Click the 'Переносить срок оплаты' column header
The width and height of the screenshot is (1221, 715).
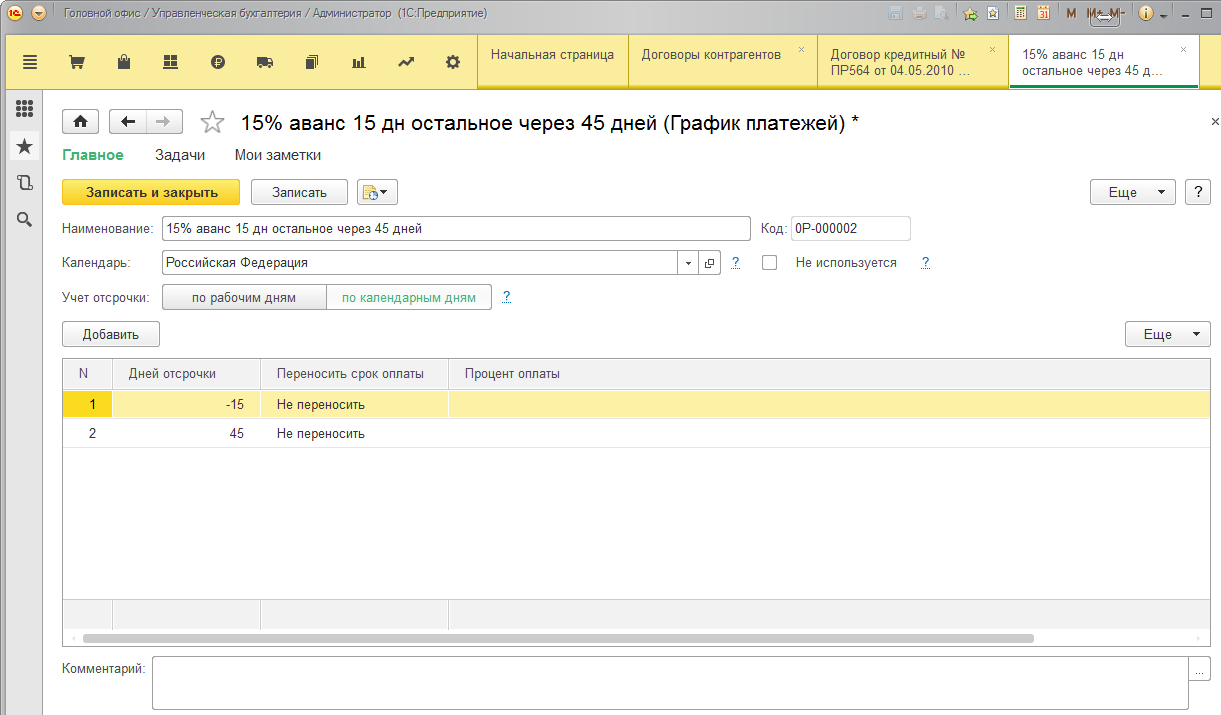click(354, 374)
